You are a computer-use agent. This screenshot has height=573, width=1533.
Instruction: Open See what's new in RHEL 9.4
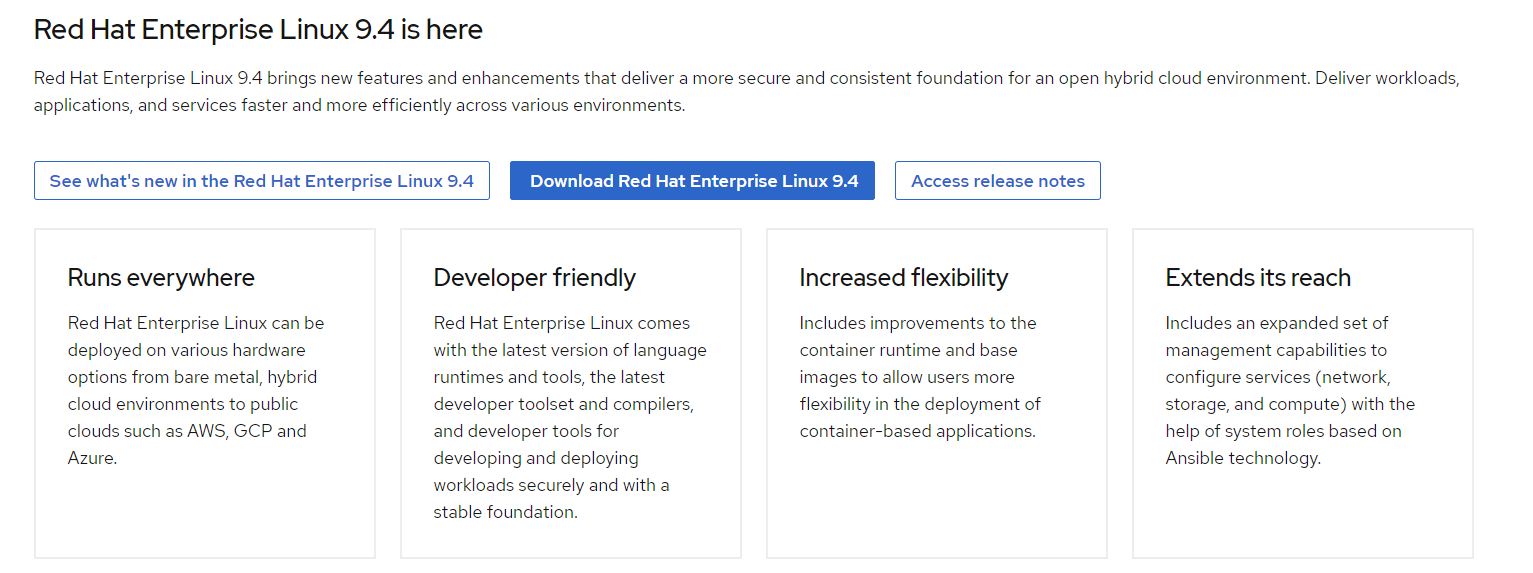(261, 181)
